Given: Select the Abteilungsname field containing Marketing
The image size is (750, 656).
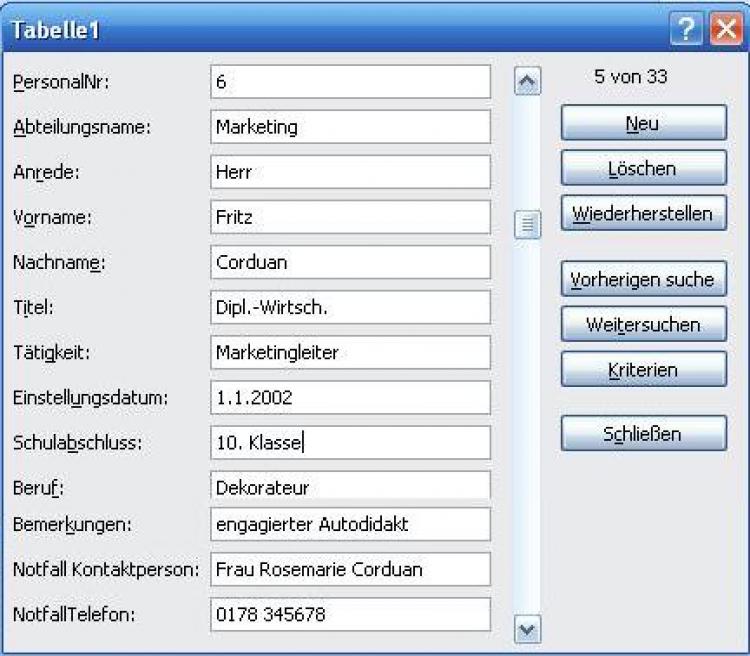Looking at the screenshot, I should 350,127.
